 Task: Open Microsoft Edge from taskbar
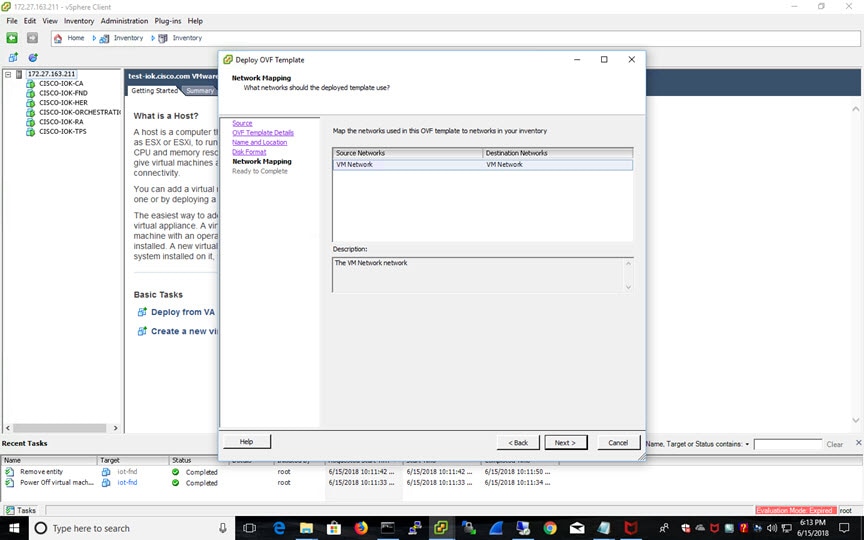click(279, 528)
